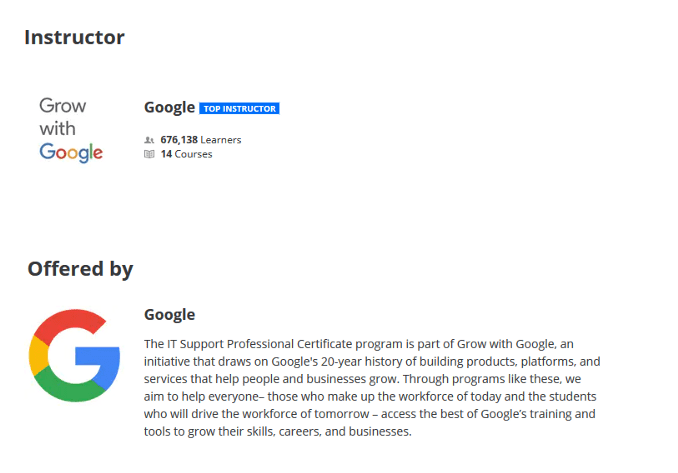Open the 14 Courses text link
This screenshot has width=678, height=473.
pyautogui.click(x=186, y=154)
